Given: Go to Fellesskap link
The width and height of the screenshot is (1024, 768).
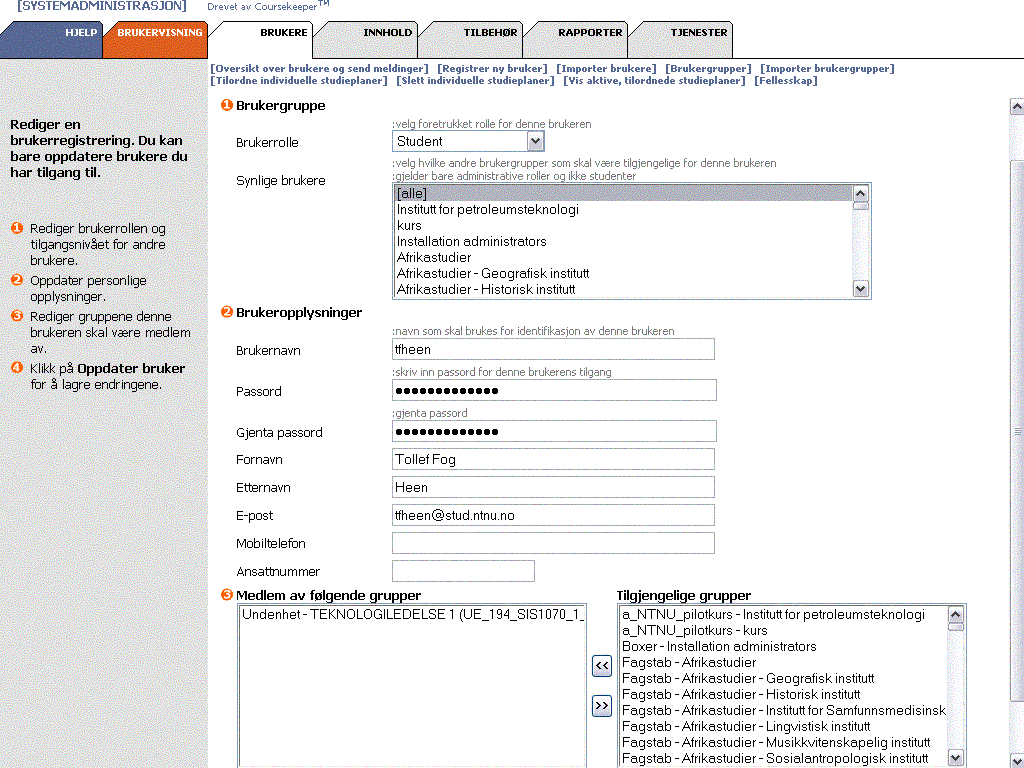Looking at the screenshot, I should click(786, 81).
